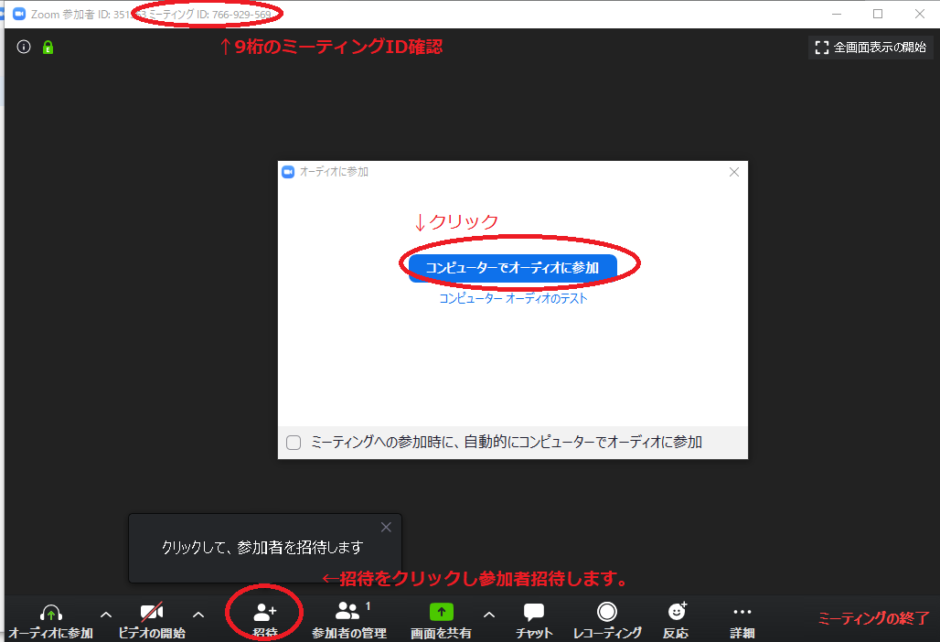940x642 pixels.
Task: Click the meeting info icon
Action: 22,46
